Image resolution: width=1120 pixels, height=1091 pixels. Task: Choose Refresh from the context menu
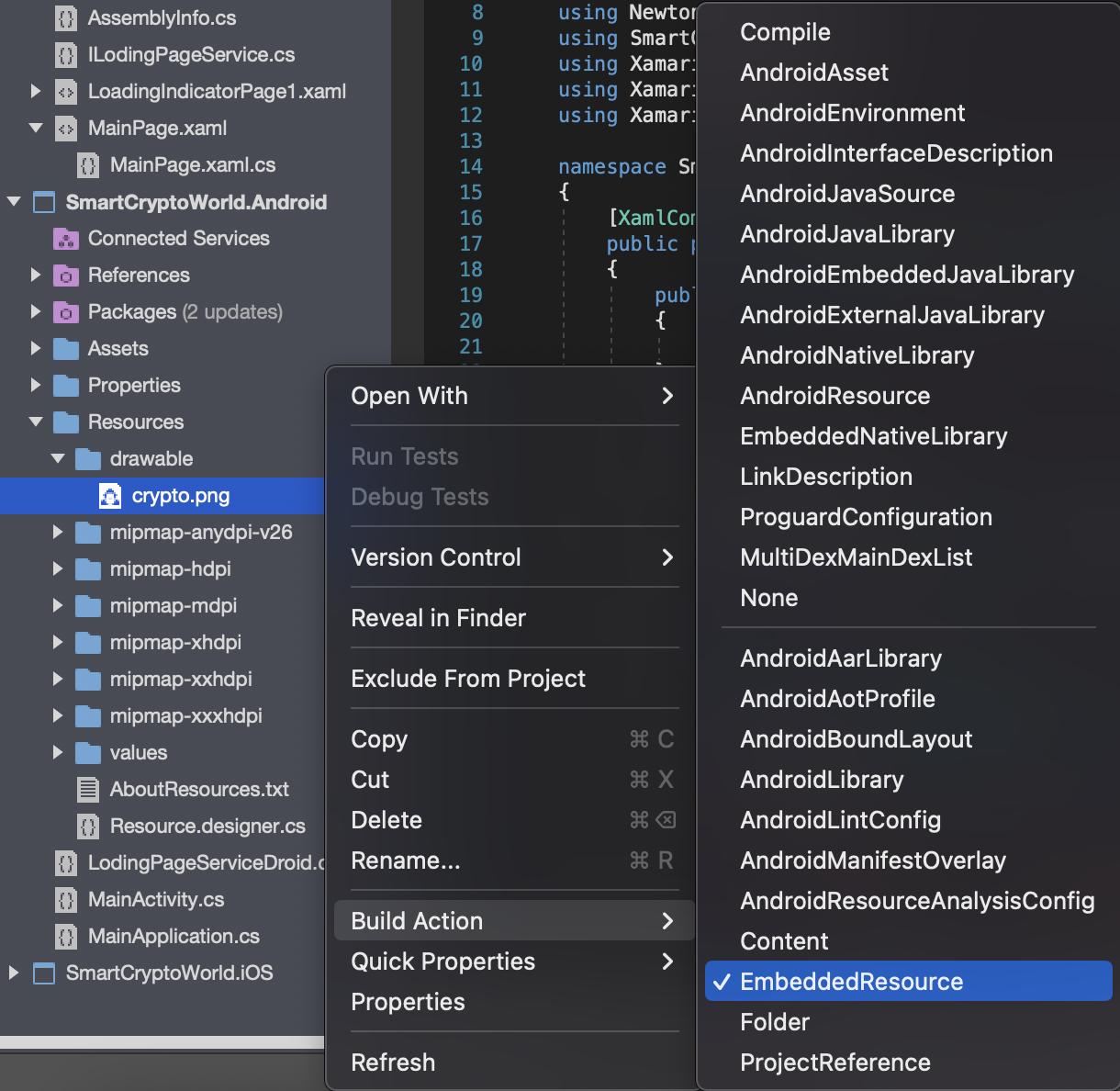pyautogui.click(x=514, y=1063)
